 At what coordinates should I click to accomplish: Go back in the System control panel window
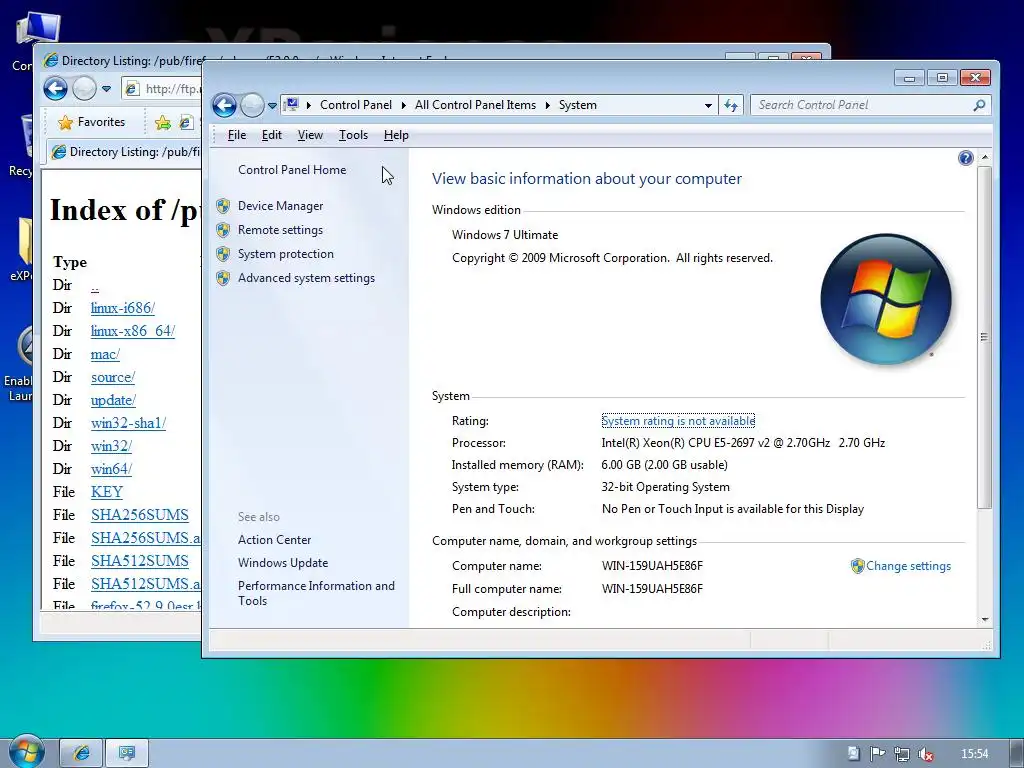coord(224,105)
